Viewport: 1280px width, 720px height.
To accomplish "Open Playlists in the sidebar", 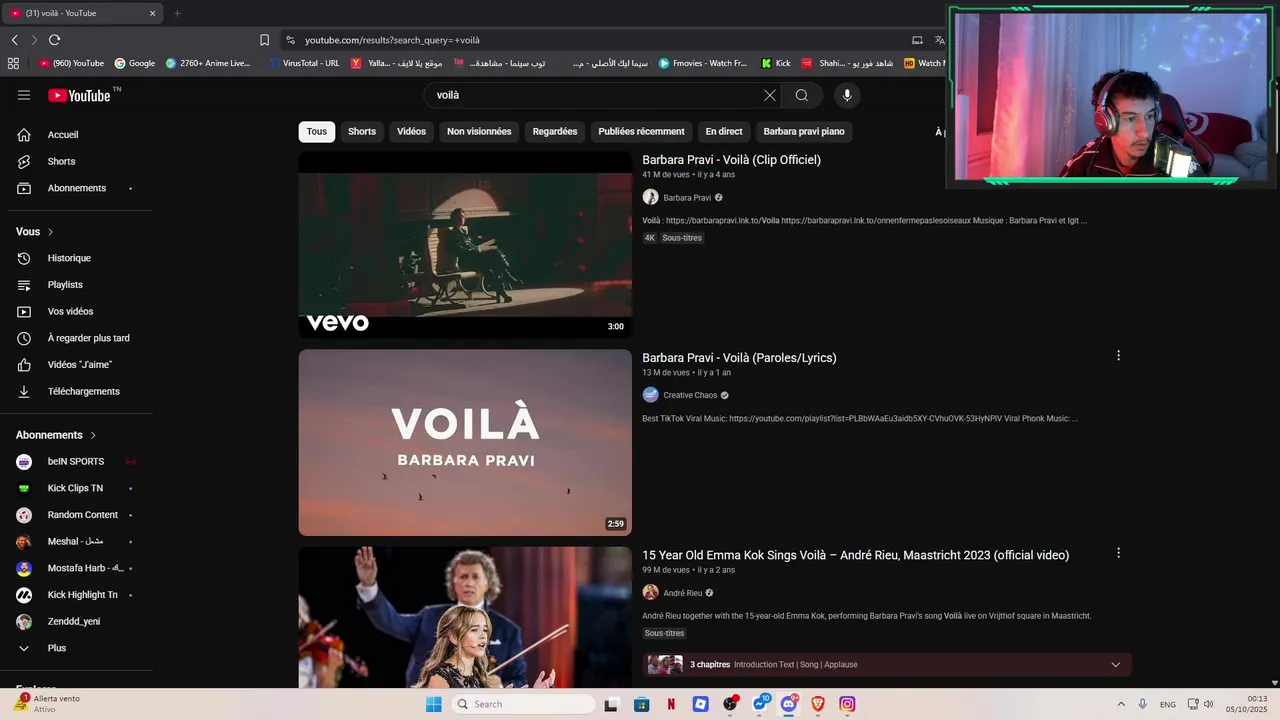I will coord(78,285).
